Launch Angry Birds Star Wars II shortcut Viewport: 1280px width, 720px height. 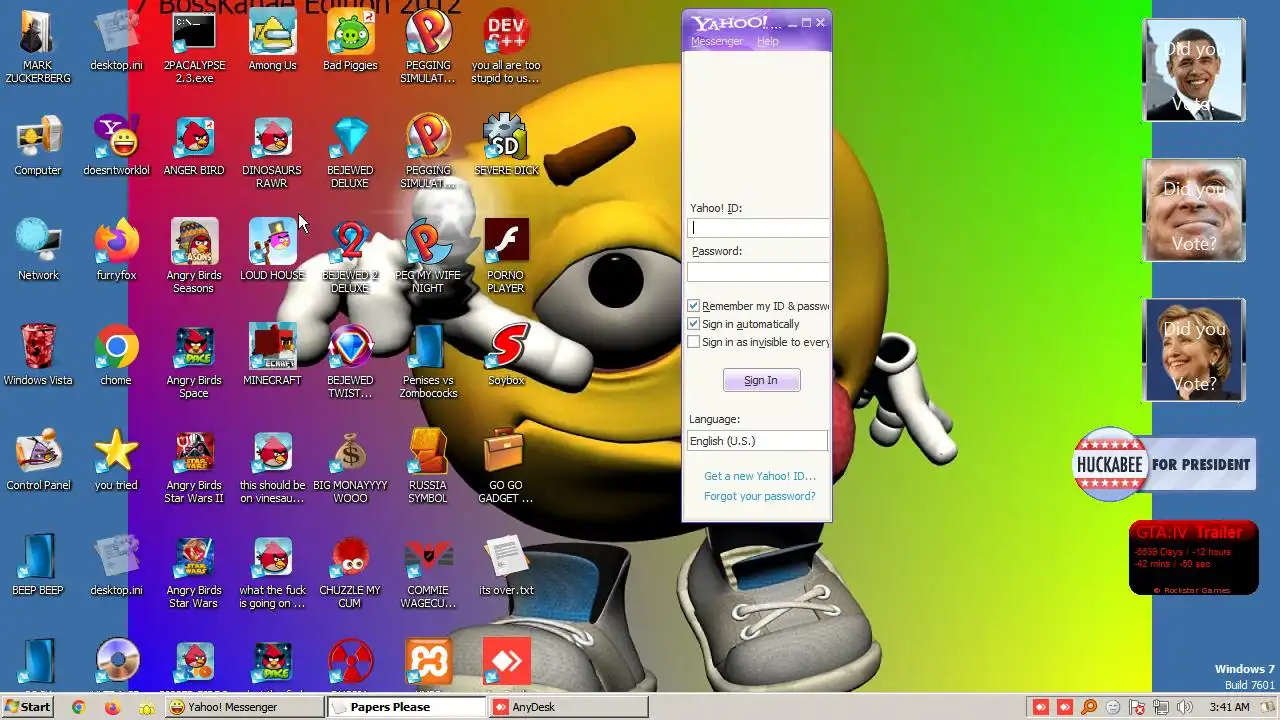pyautogui.click(x=194, y=467)
